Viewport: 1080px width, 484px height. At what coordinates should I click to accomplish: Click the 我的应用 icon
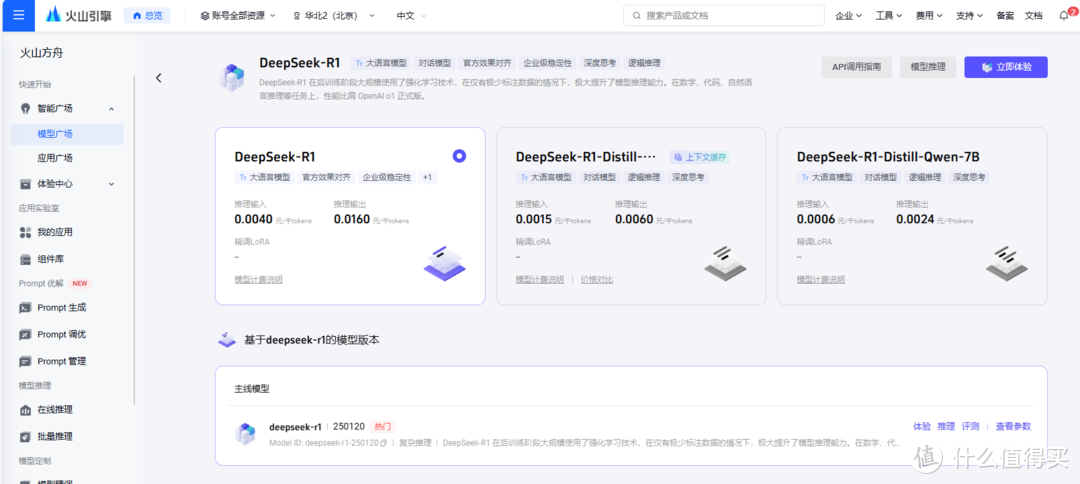point(25,233)
